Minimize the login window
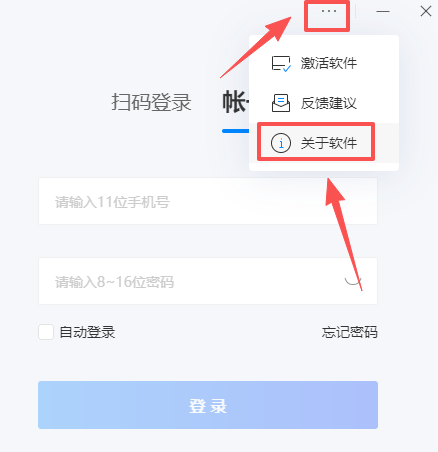 383,11
